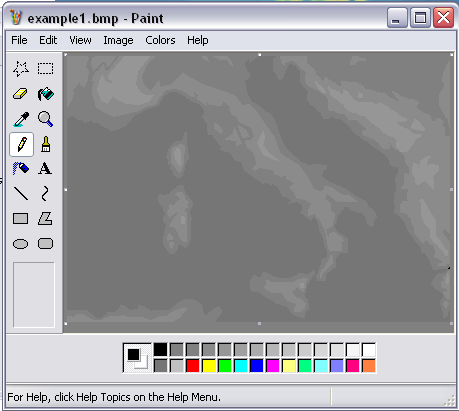Select the Curve tool
Viewport: 459px width, 411px height.
[x=45, y=194]
